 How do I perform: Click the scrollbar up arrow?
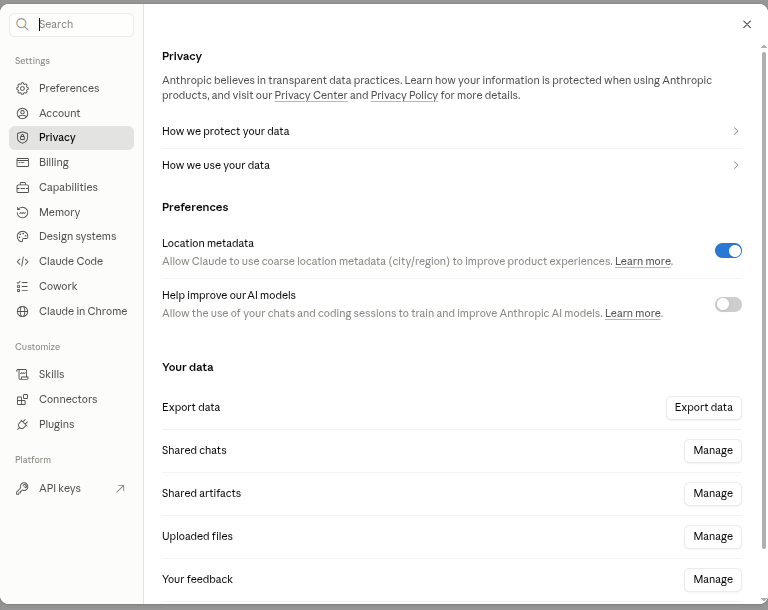coord(764,47)
